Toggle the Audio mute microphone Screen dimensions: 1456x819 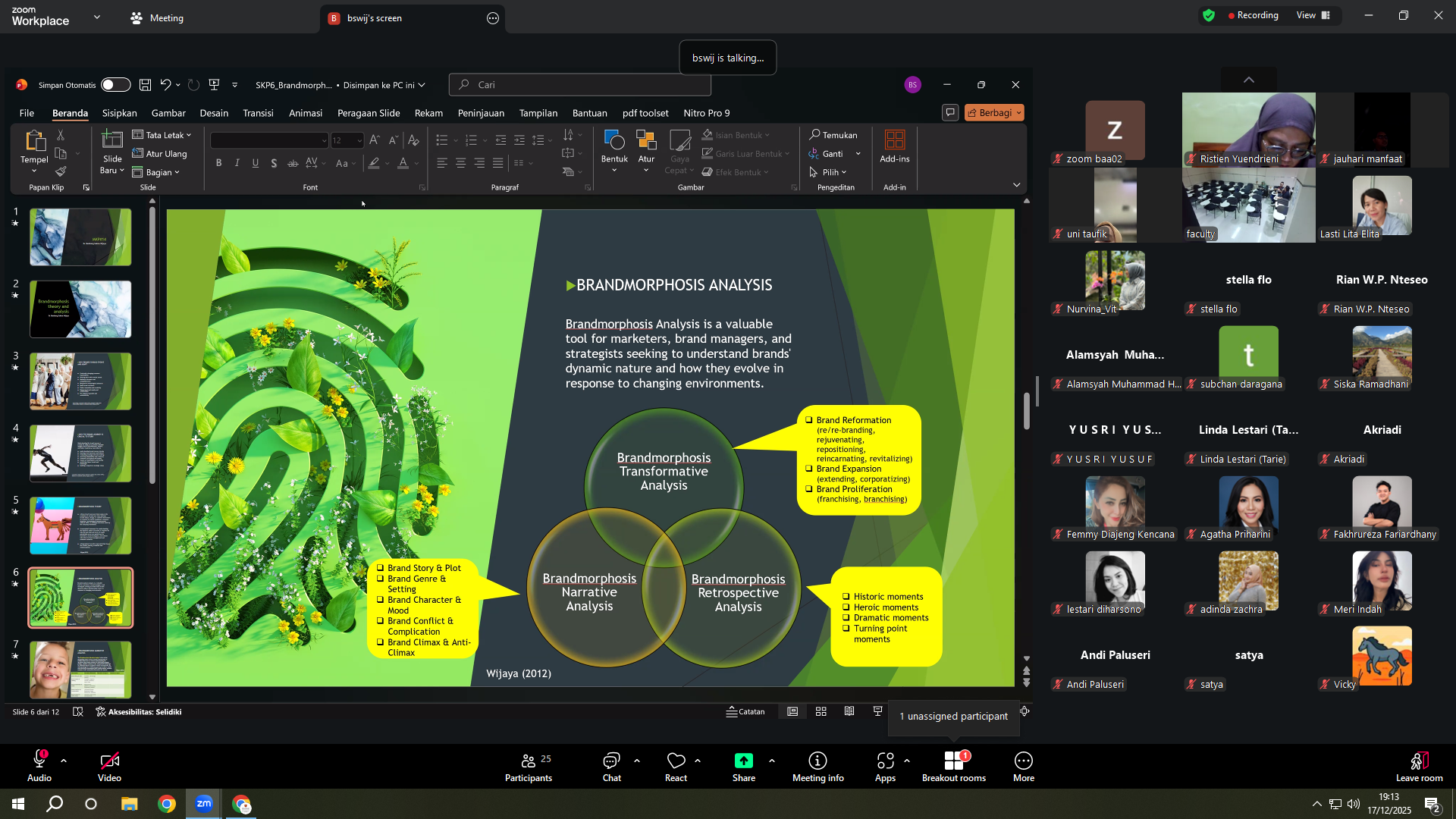[x=39, y=760]
